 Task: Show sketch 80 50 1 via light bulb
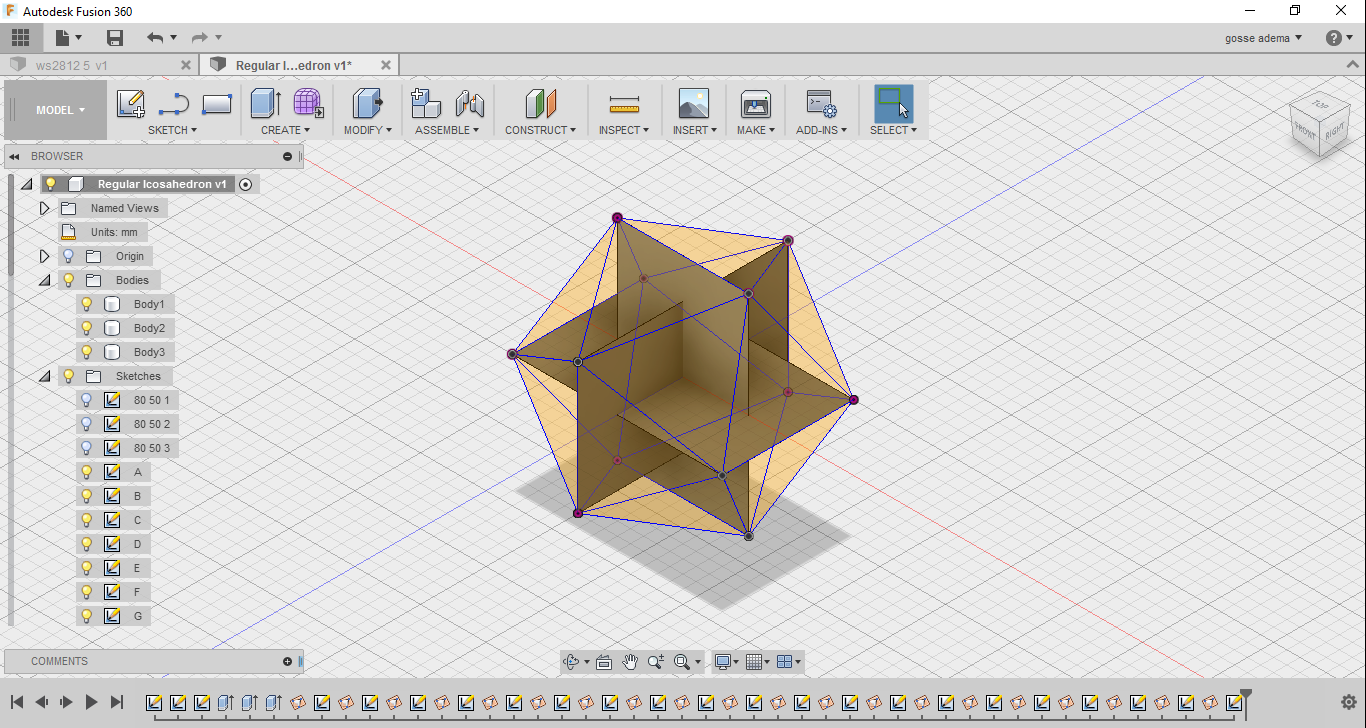click(x=87, y=400)
